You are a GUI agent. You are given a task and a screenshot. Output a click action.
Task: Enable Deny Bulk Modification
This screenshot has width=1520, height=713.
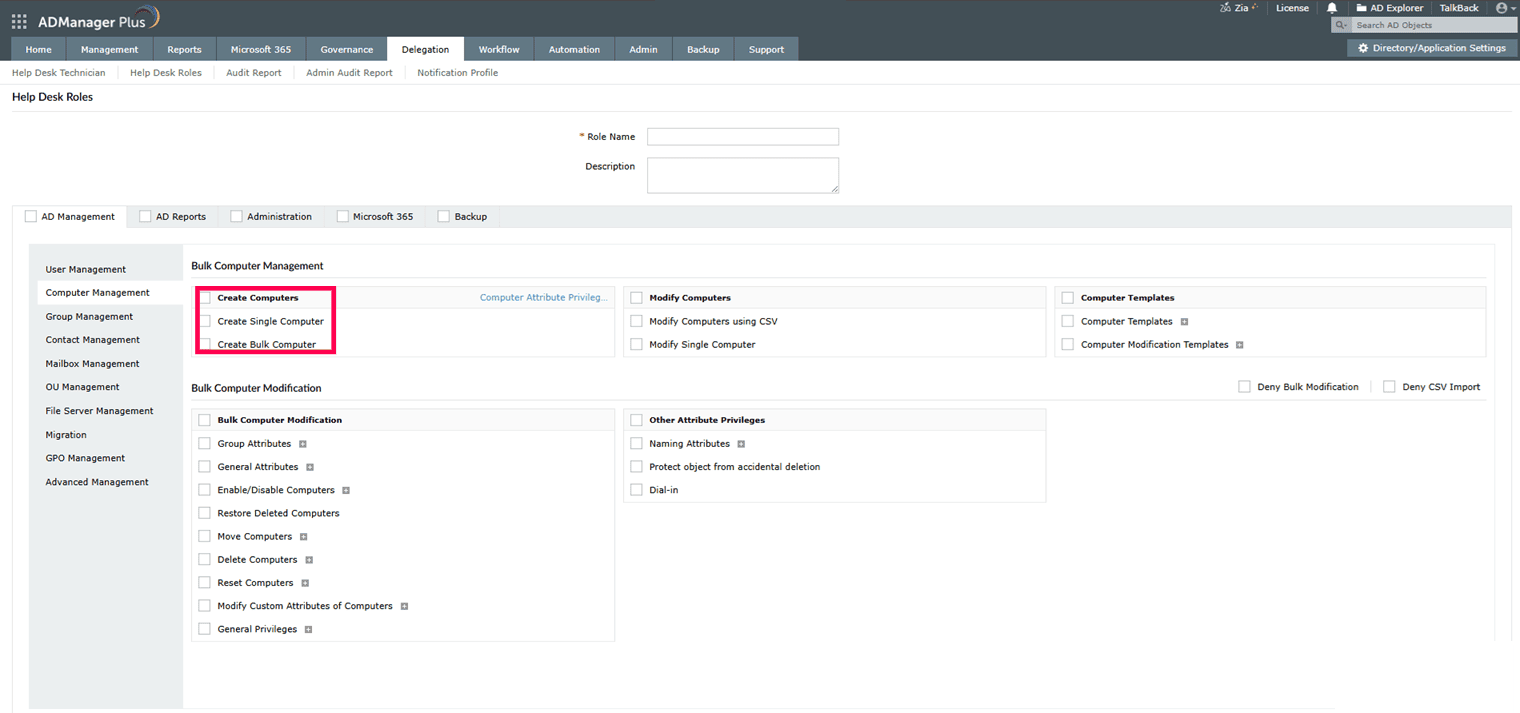click(x=1244, y=386)
